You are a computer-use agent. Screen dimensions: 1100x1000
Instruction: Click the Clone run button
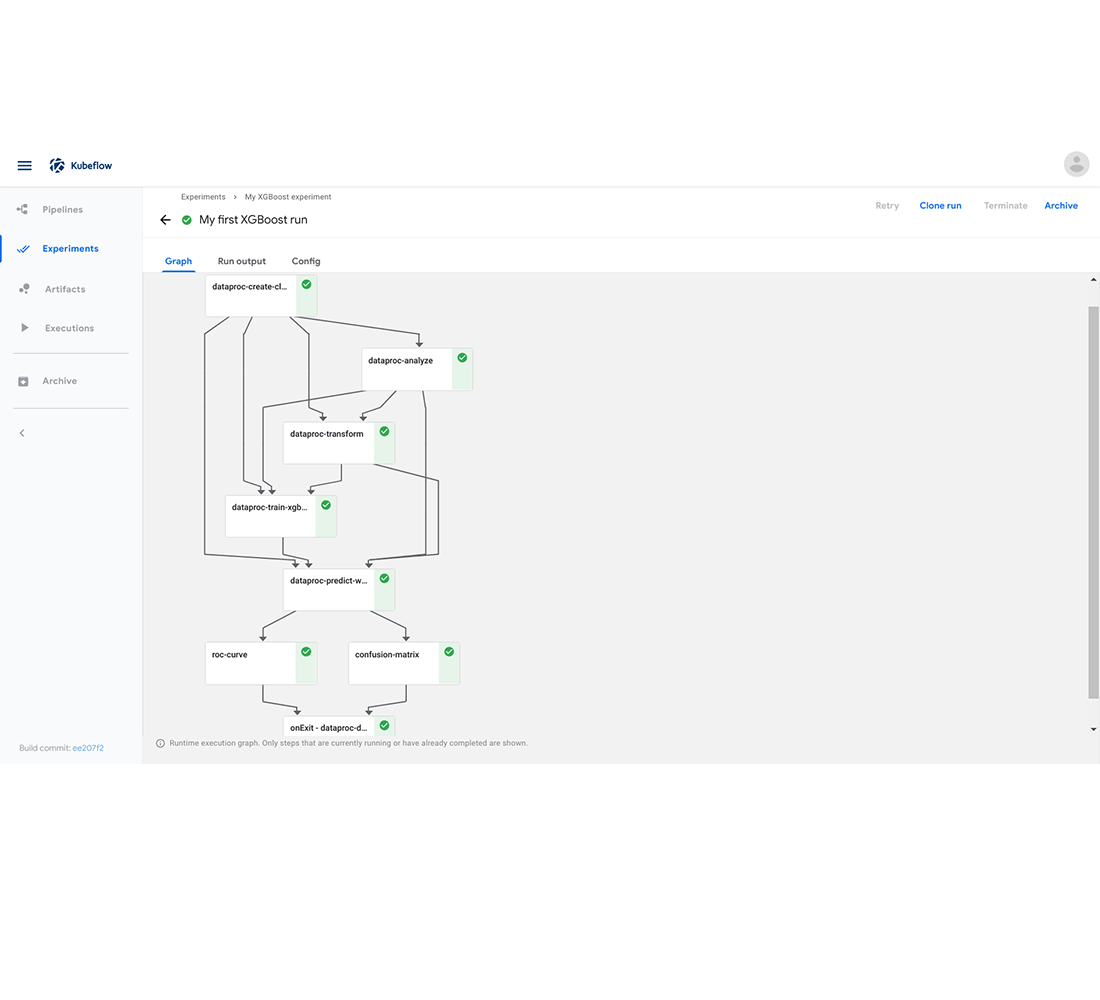(x=940, y=206)
